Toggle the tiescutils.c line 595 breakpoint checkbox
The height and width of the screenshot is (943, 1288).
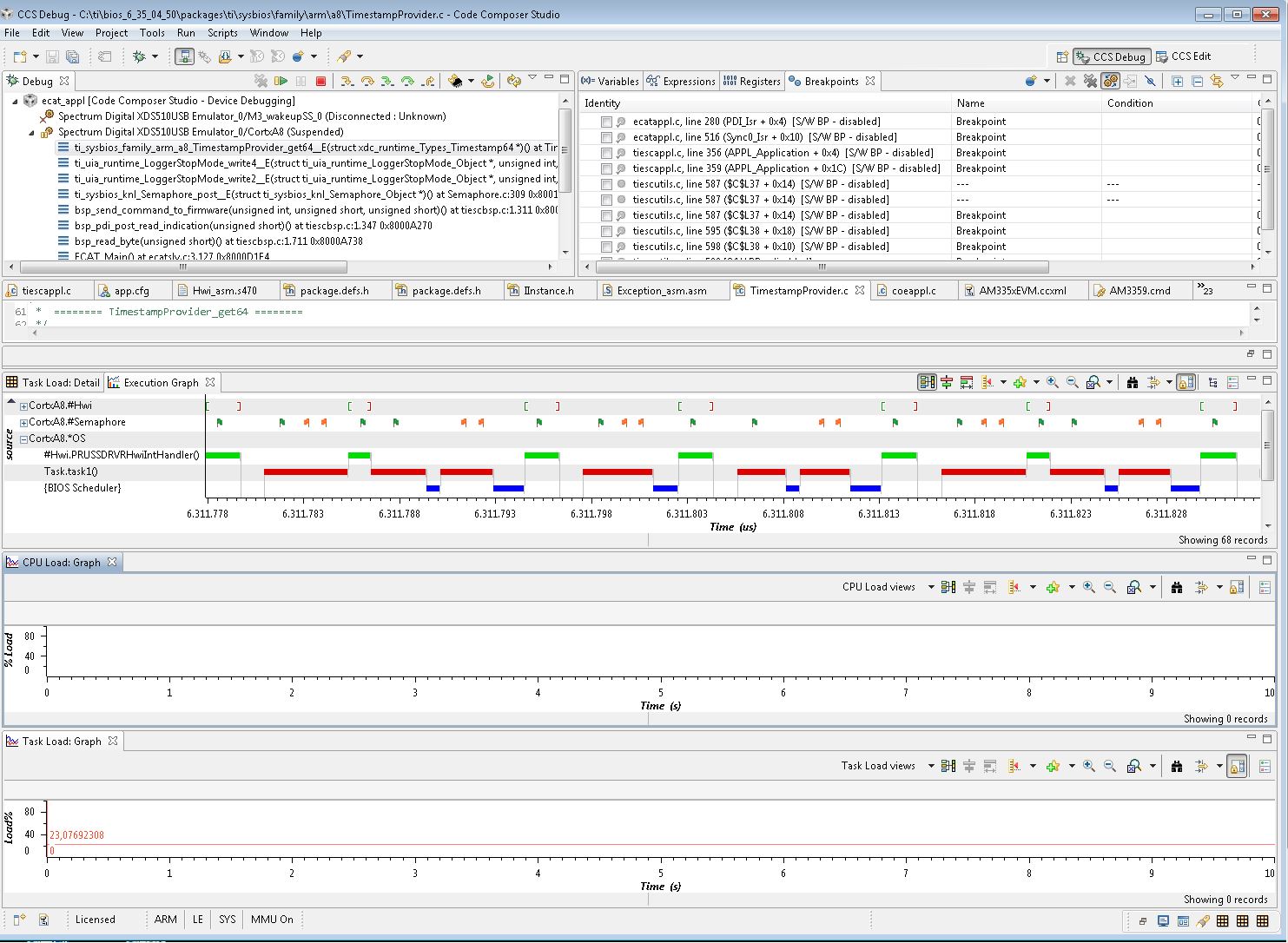[606, 232]
